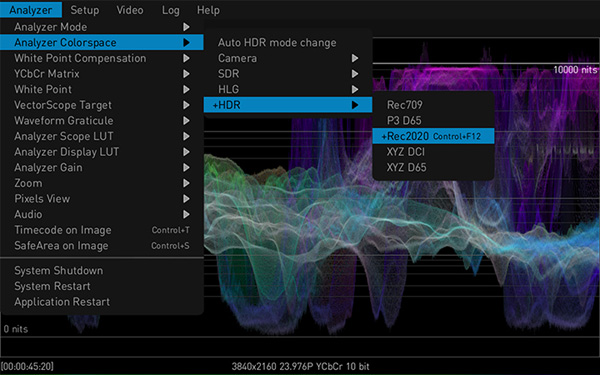Click arrow beside +HDR entry
This screenshot has width=600, height=375.
[355, 105]
